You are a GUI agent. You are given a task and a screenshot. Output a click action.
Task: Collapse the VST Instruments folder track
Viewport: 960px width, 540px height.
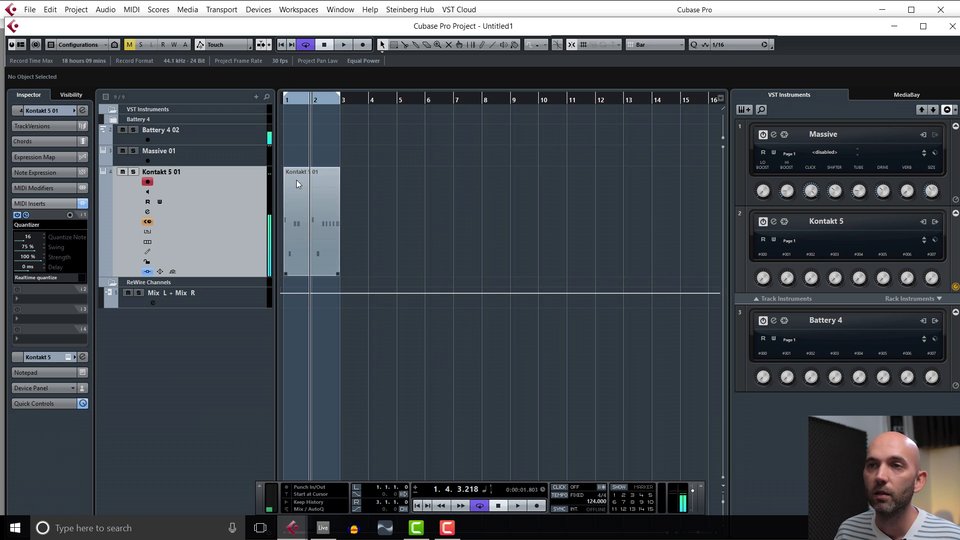[x=113, y=110]
